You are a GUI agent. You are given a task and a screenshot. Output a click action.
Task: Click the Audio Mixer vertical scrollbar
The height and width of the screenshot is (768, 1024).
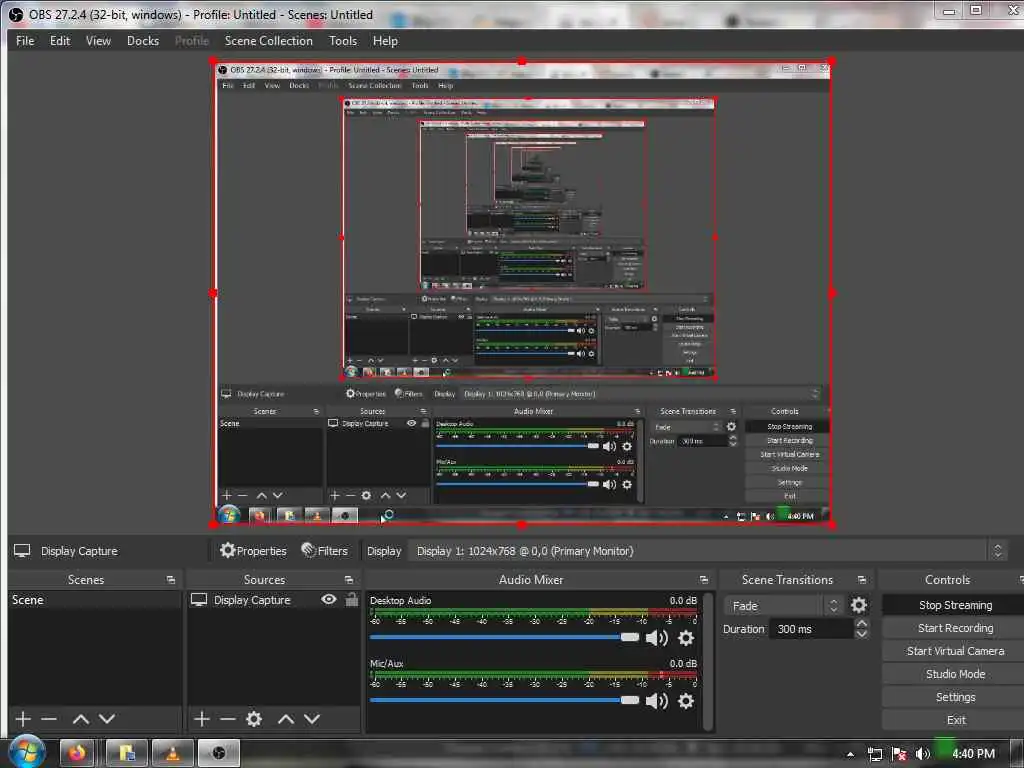coord(707,661)
